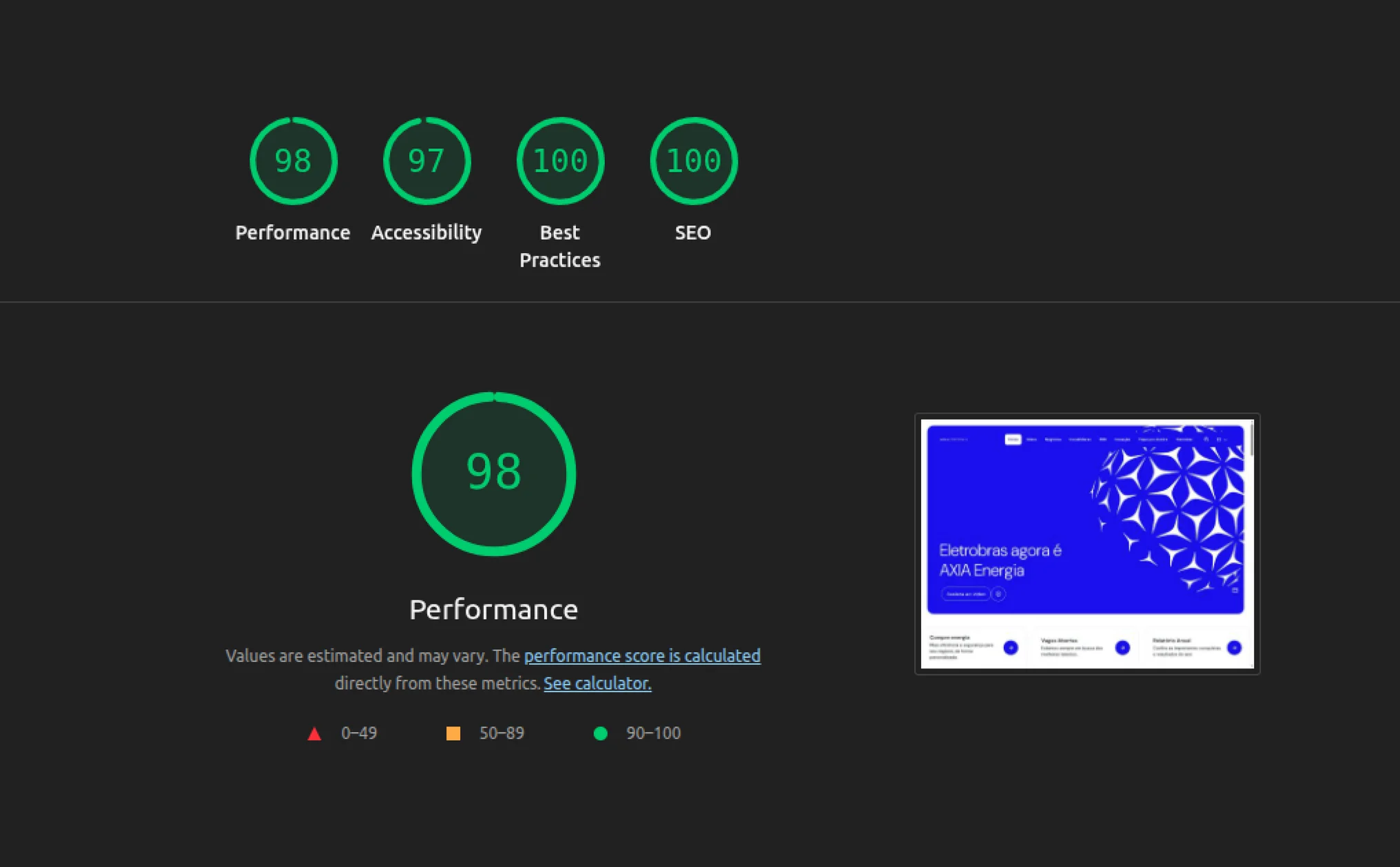The image size is (1400, 867).
Task: Click the Best Practices gauge showing 100
Action: [559, 161]
